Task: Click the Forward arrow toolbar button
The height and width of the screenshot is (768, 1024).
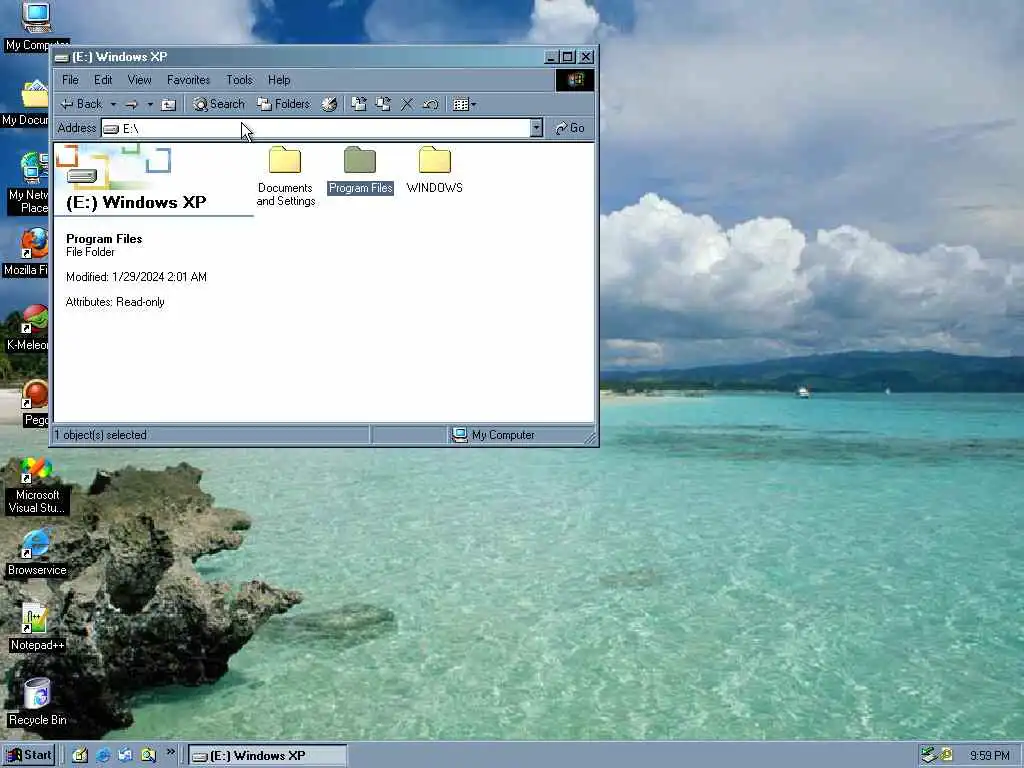Action: (131, 104)
